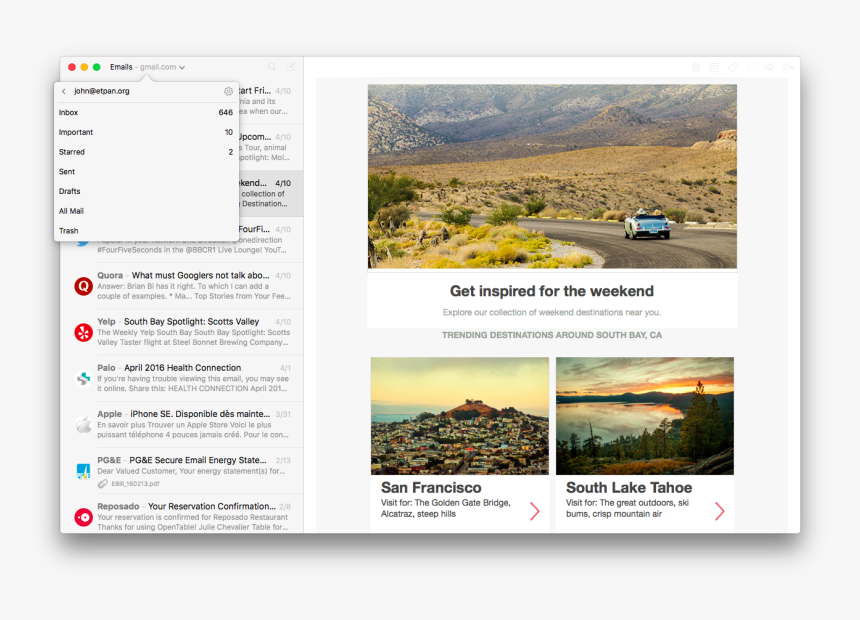The width and height of the screenshot is (860, 620).
Task: Delete the selected email using trash icon
Action: tap(696, 67)
